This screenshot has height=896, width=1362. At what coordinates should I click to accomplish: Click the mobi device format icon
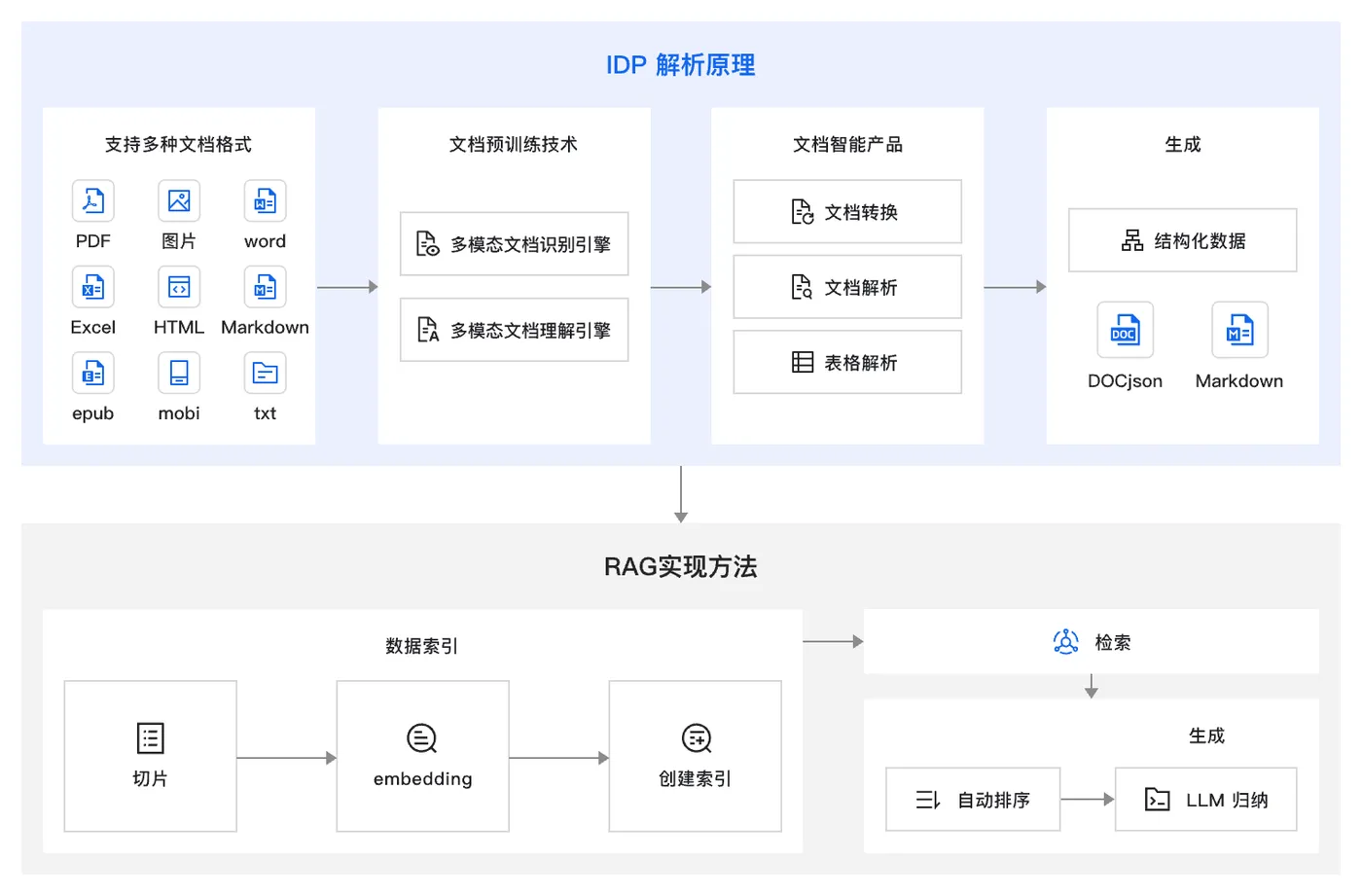pos(179,373)
